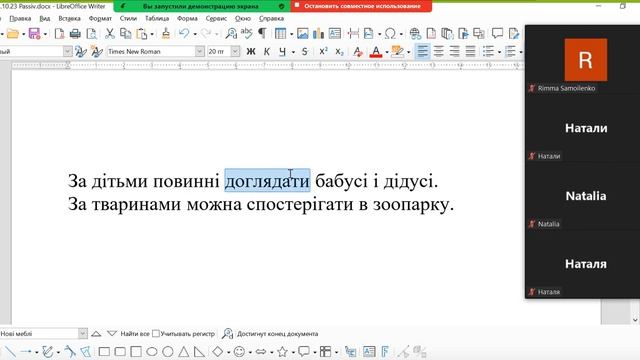Image resolution: width=640 pixels, height=360 pixels.
Task: Paste clipboard contents with the paste icon
Action: [x=142, y=33]
